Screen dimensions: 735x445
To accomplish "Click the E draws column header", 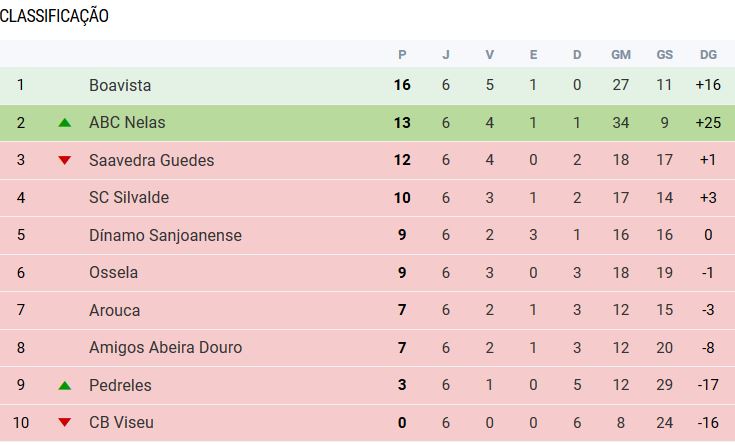I will (x=533, y=55).
